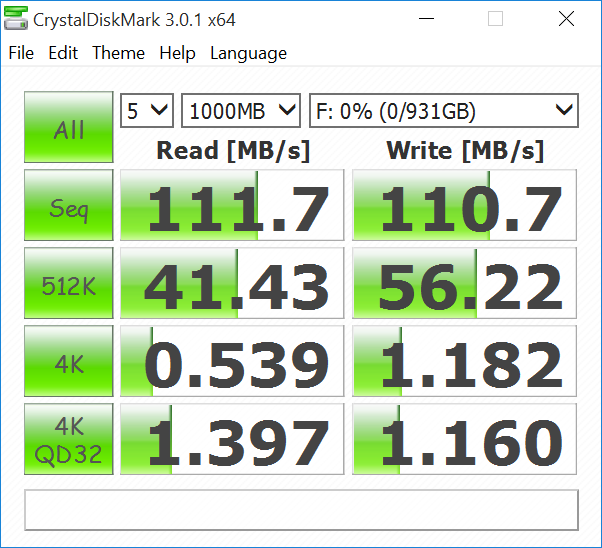Select the 4K read value 0.539
The image size is (602, 548).
[x=232, y=361]
